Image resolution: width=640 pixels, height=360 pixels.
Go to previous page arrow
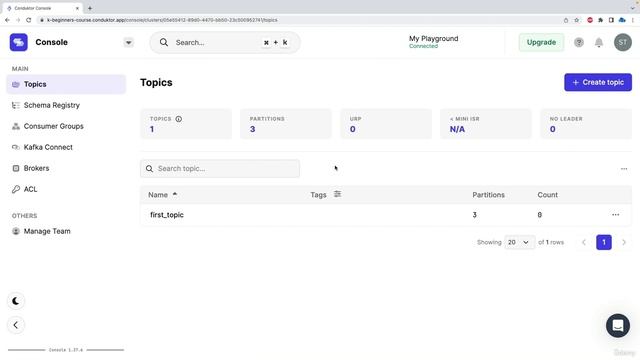(584, 242)
